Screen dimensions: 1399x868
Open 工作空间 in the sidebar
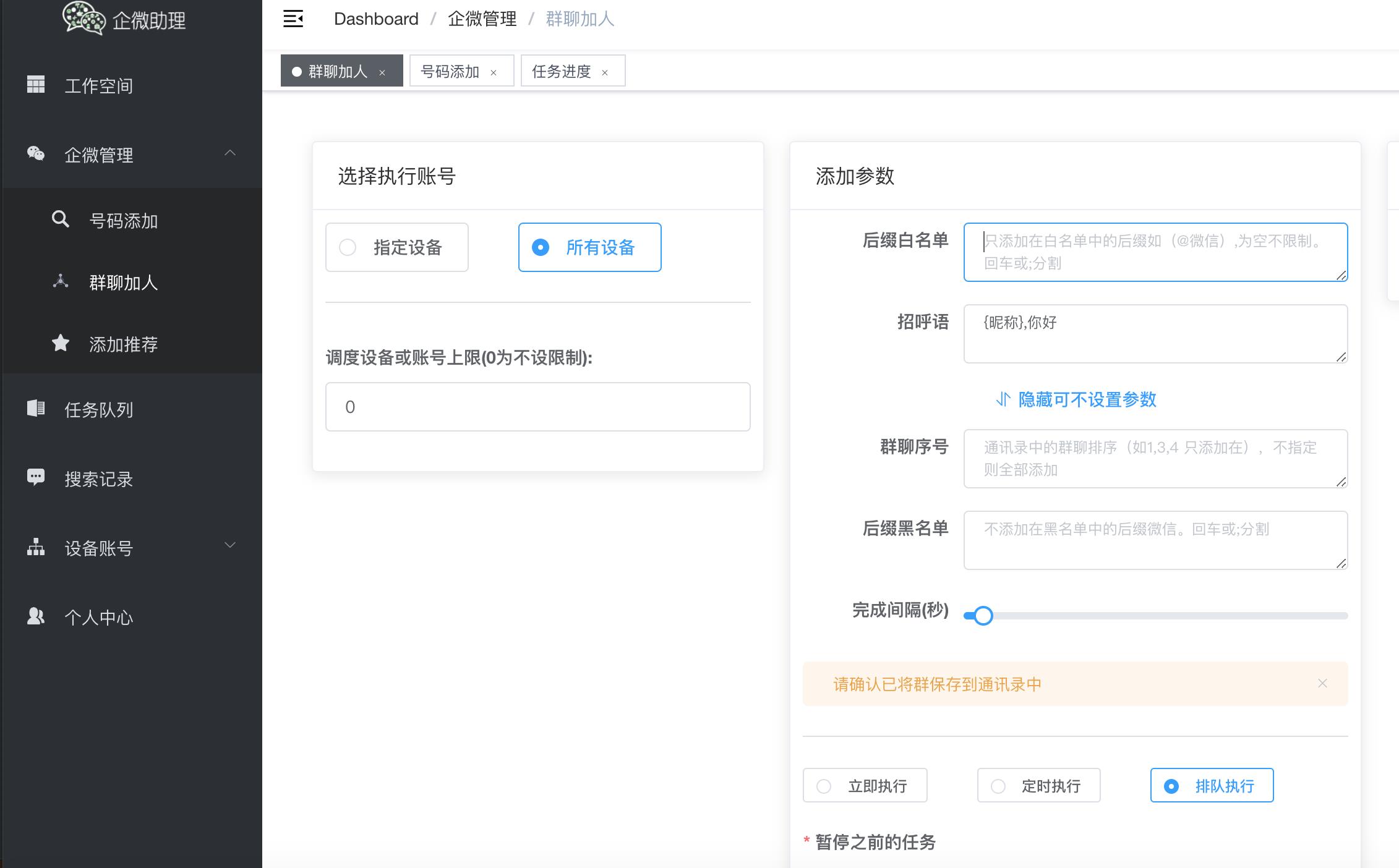coord(131,85)
